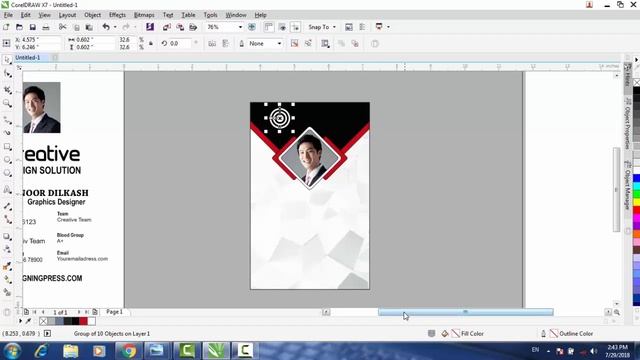Open the Layout menu

pyautogui.click(x=67, y=15)
